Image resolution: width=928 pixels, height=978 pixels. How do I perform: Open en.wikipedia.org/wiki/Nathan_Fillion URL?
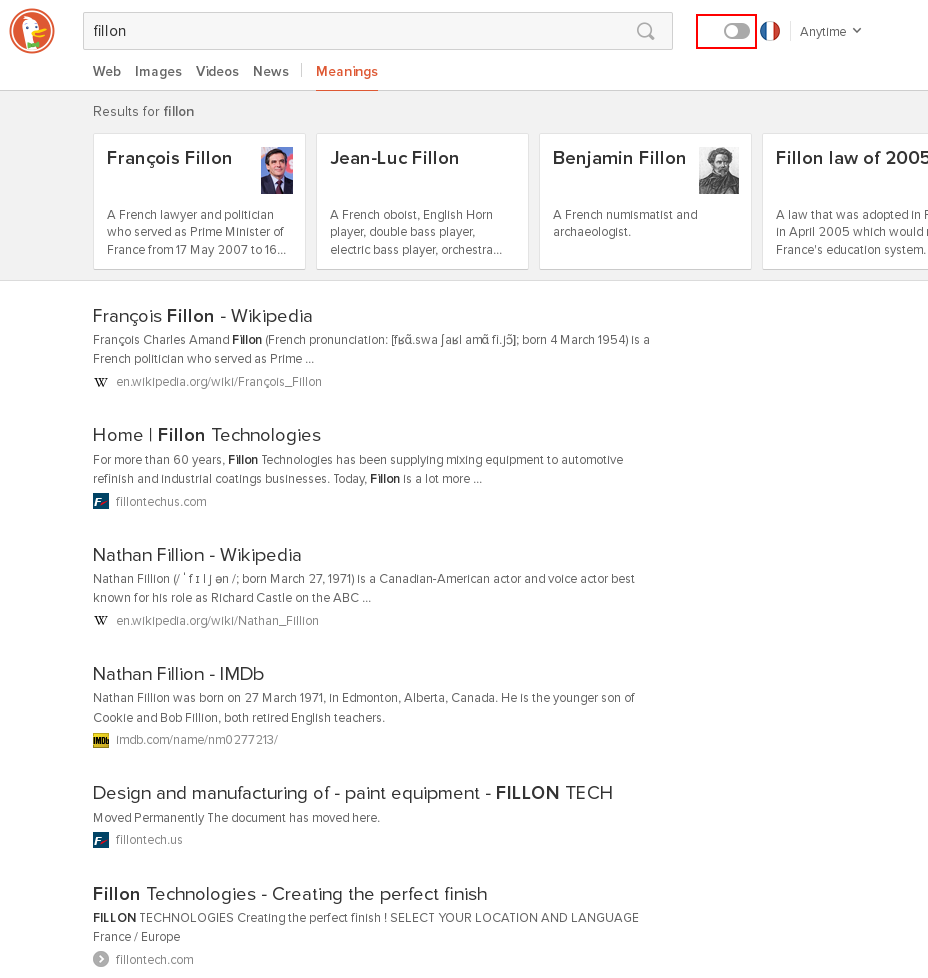pyautogui.click(x=217, y=621)
